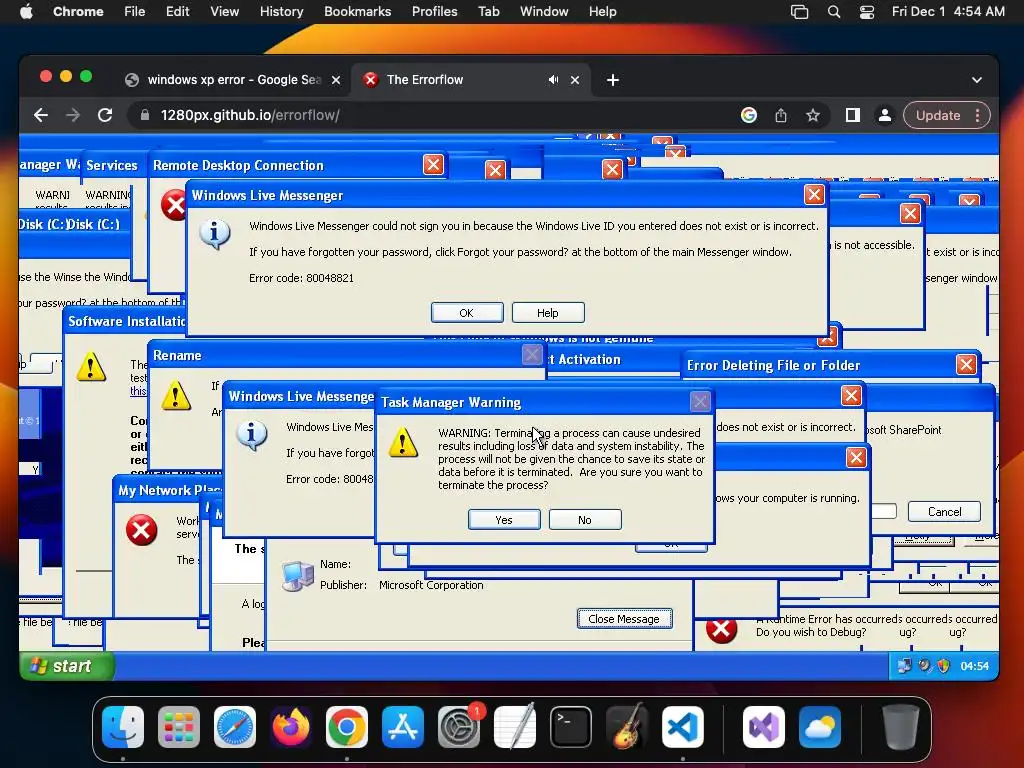Open the Stage Manager windows icon in menu bar
The image size is (1024, 768).
[799, 11]
